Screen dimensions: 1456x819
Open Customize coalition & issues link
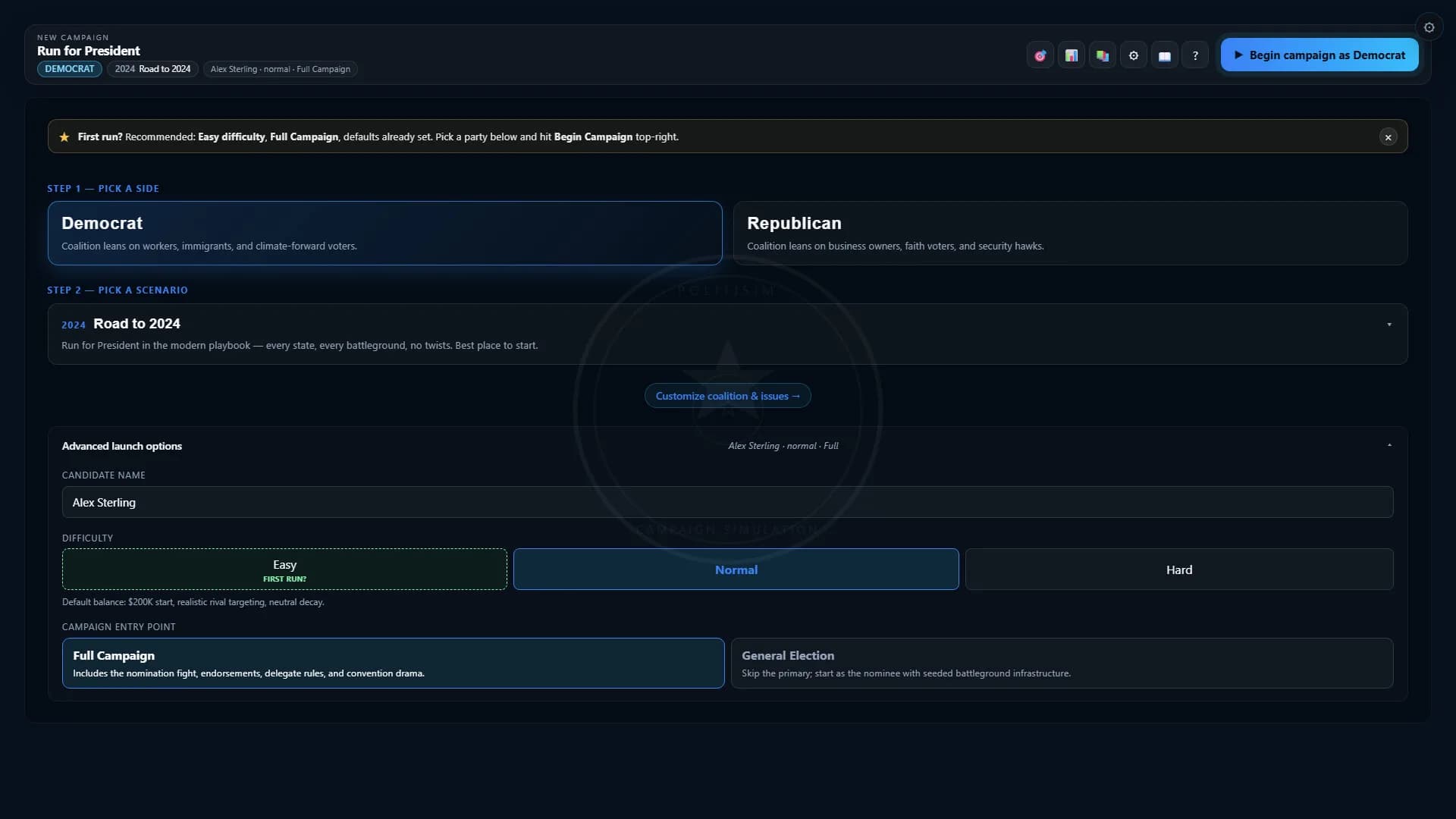coord(727,396)
